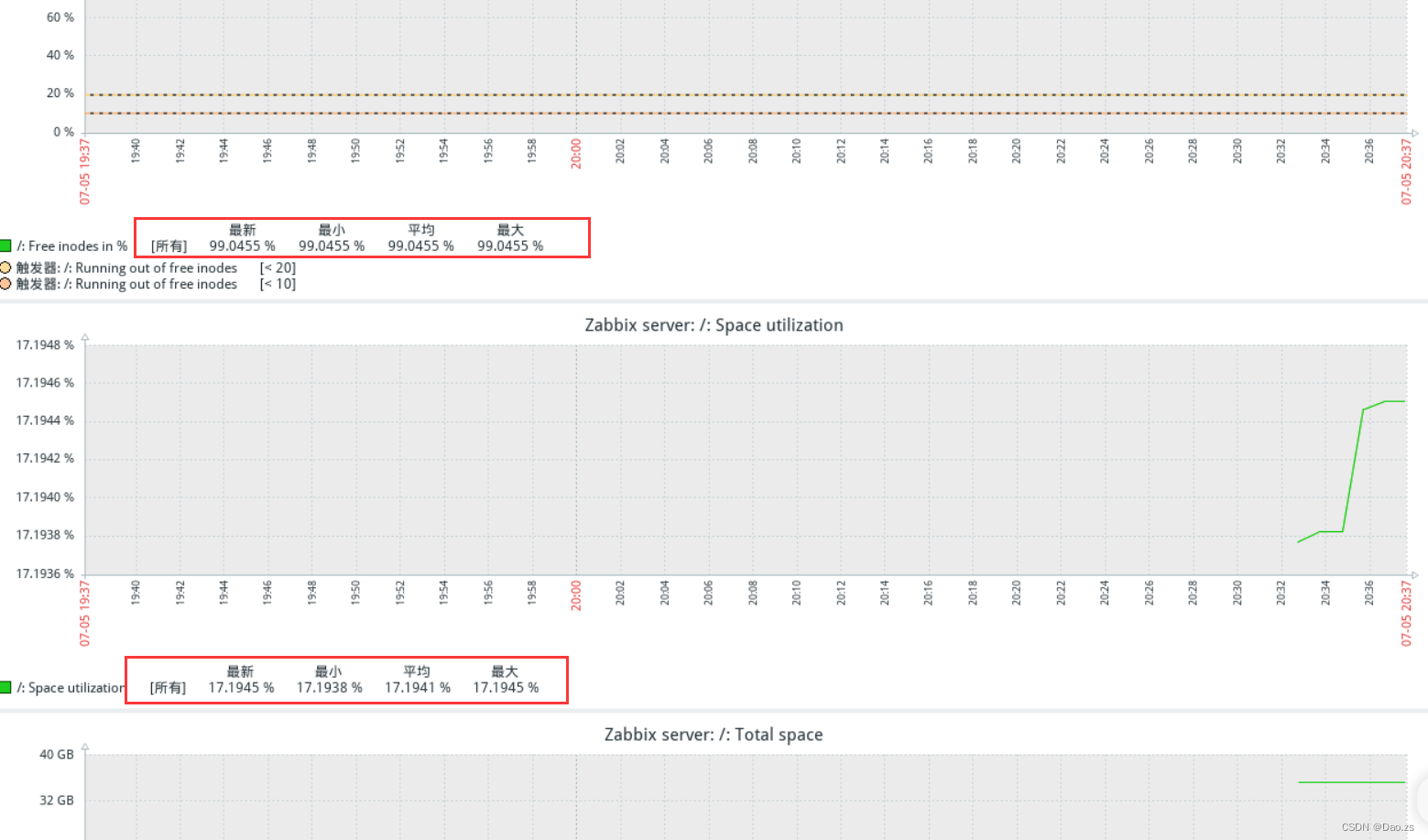
Task: Click the orange circle for trigger threshold < 20
Action: 5,267
